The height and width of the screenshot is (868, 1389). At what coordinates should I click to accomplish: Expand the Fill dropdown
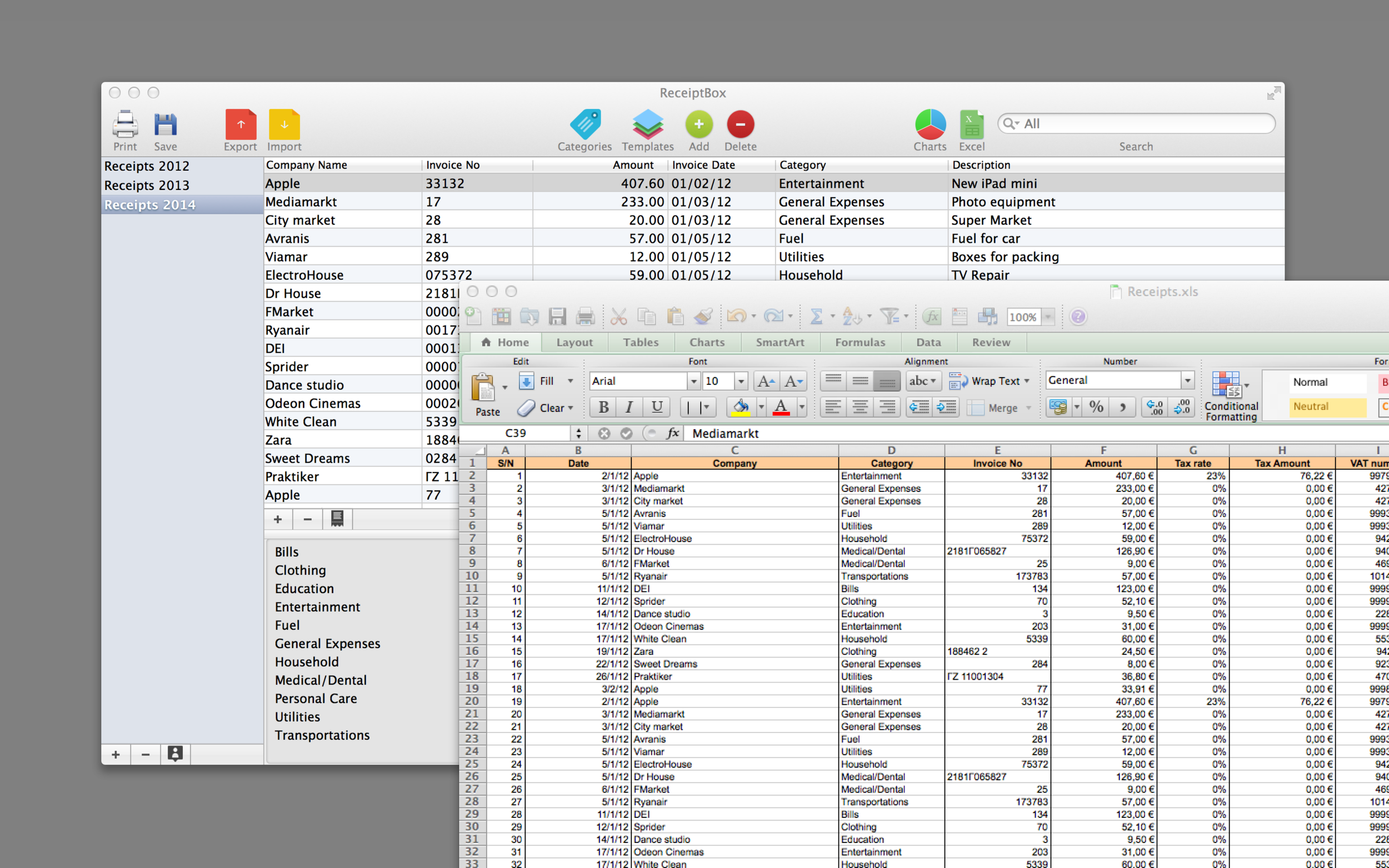tap(570, 381)
